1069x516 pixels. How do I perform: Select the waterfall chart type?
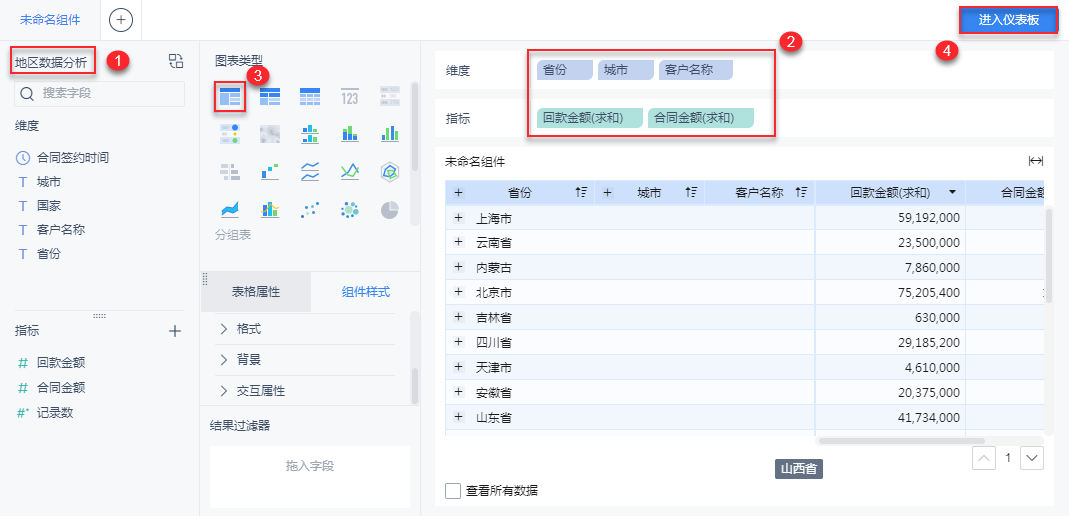[x=270, y=172]
